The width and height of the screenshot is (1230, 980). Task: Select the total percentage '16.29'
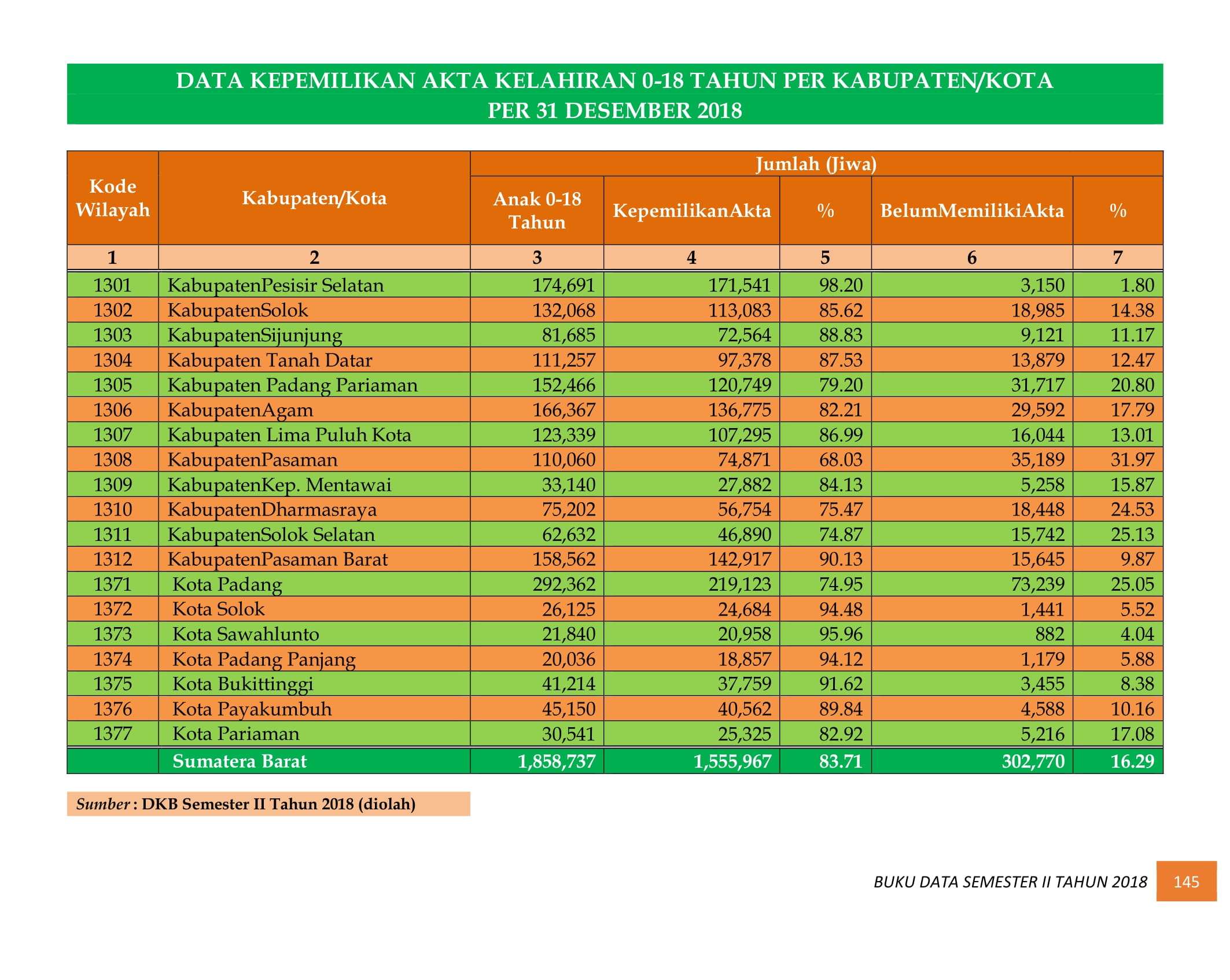pyautogui.click(x=1132, y=761)
